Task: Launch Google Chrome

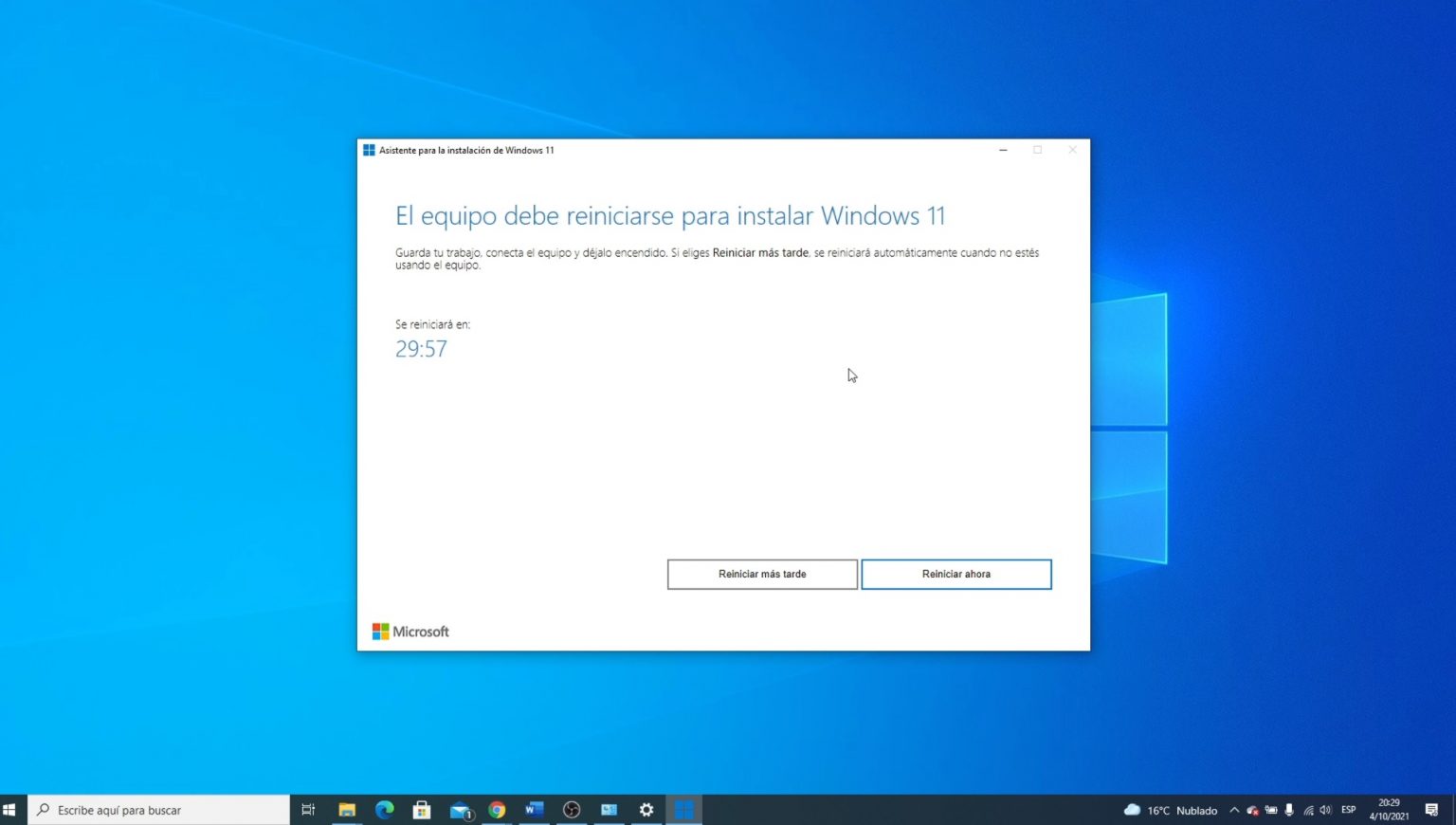Action: click(x=496, y=810)
